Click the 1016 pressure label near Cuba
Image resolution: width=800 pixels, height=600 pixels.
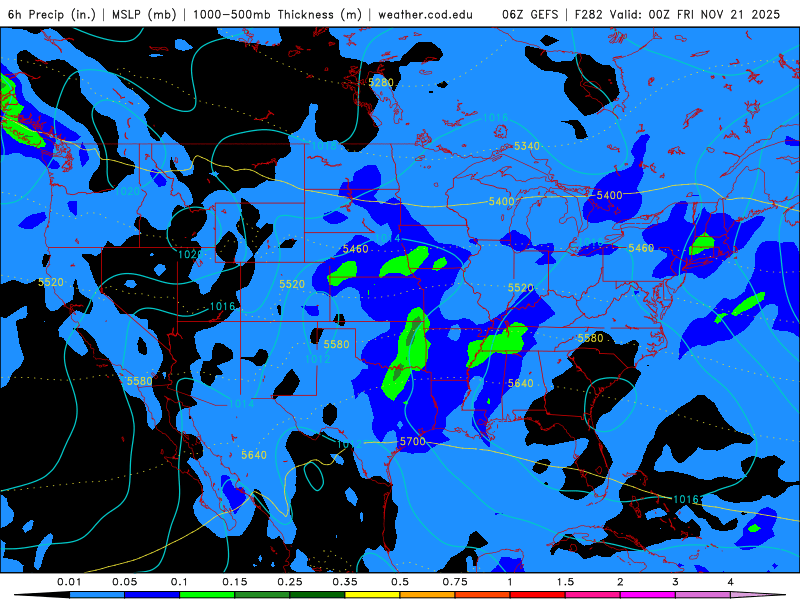tap(686, 499)
